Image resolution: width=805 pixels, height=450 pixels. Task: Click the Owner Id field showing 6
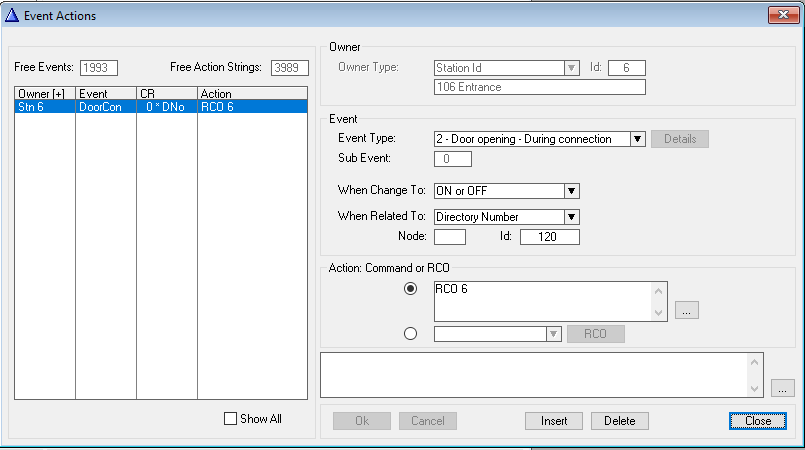pyautogui.click(x=626, y=68)
